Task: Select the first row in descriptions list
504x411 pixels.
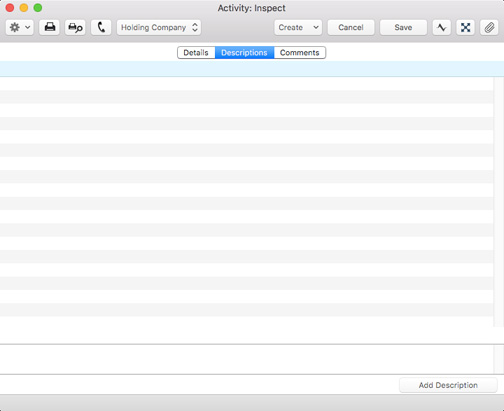Action: (246, 84)
